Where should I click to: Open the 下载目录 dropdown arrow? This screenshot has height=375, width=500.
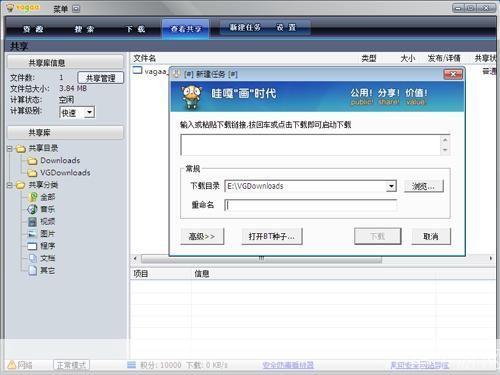[391, 186]
